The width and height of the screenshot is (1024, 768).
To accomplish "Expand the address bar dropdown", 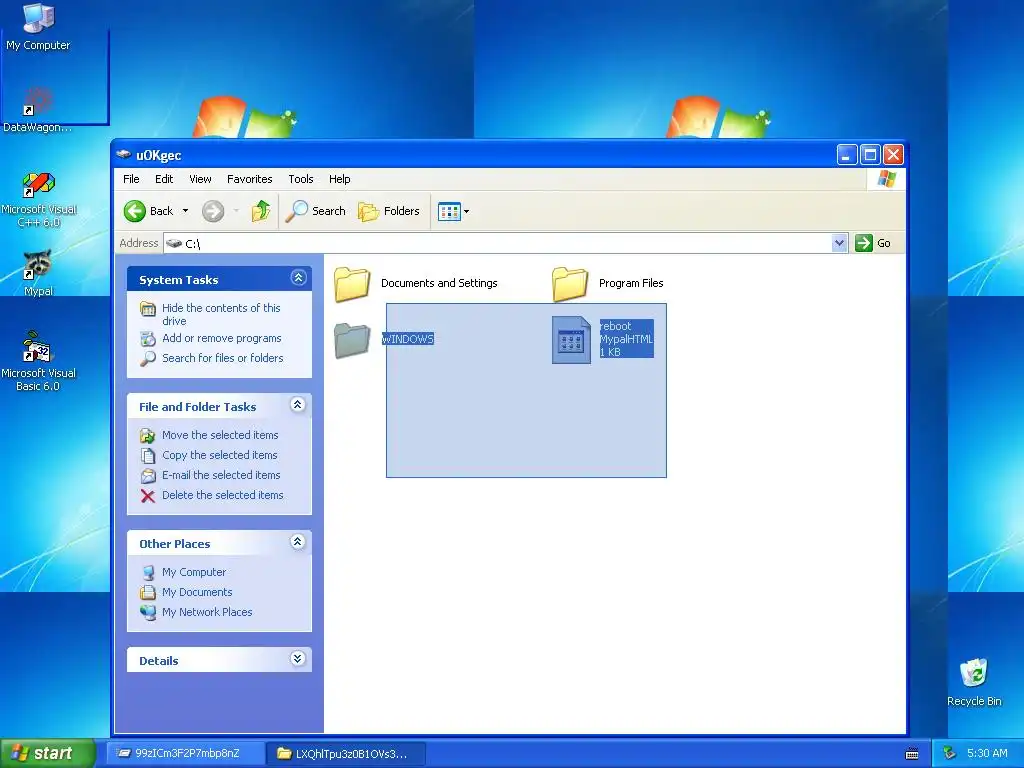I will (839, 243).
